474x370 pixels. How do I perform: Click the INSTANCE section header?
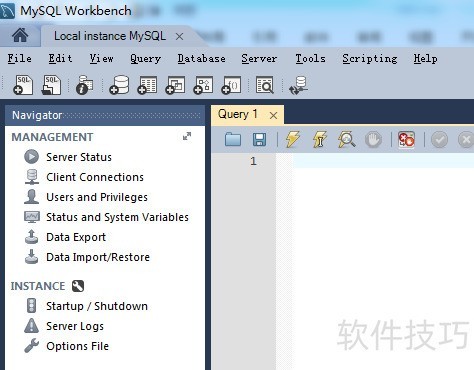click(x=38, y=286)
